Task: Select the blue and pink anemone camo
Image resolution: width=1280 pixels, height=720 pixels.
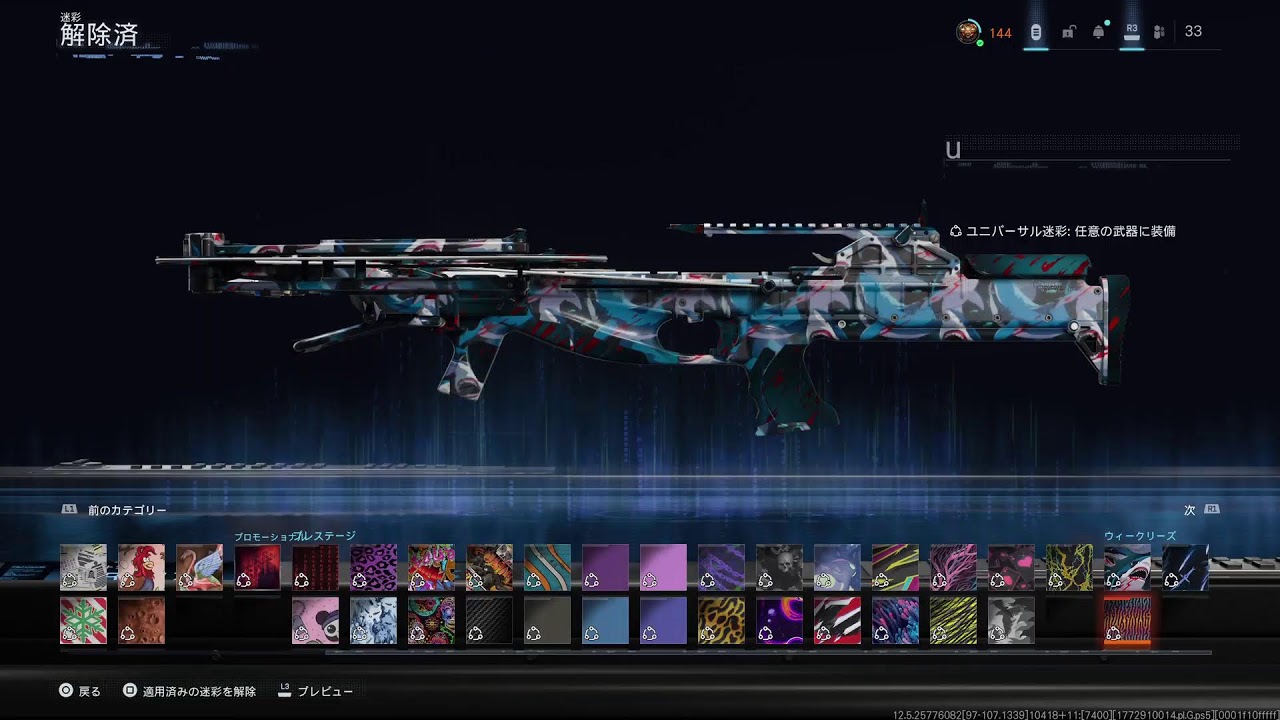Action: [895, 620]
